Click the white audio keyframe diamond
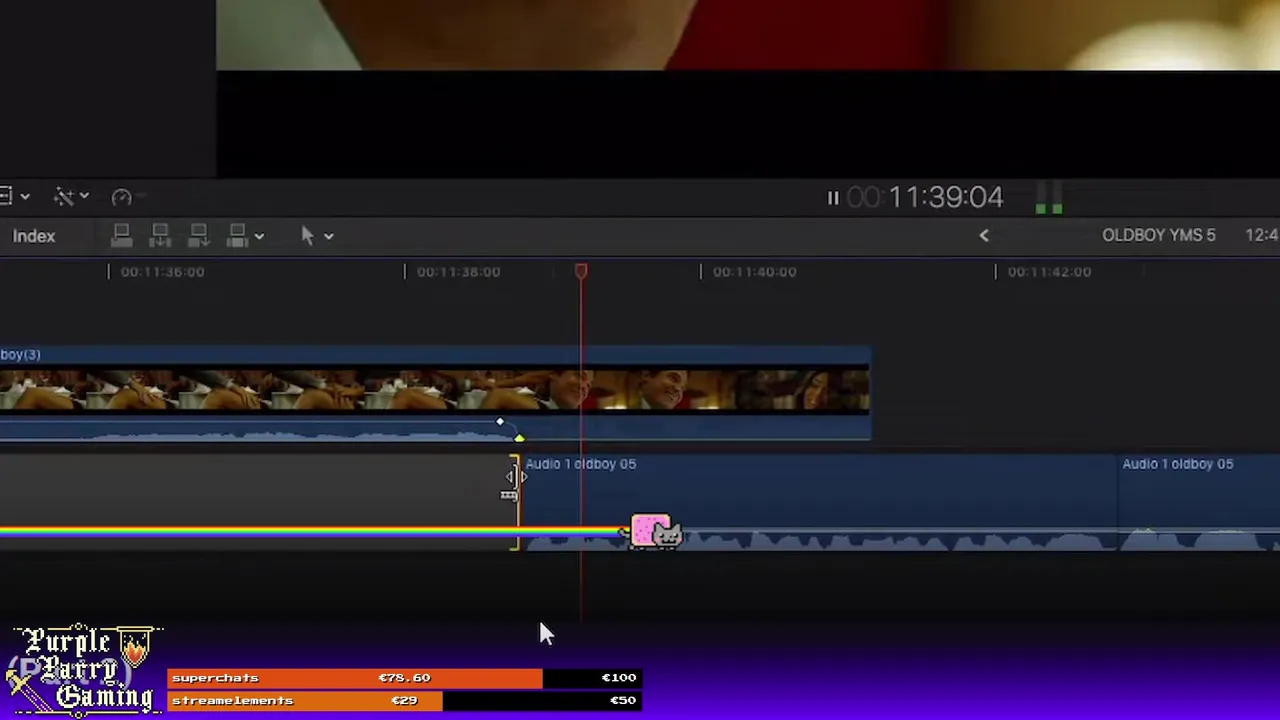 coord(500,422)
